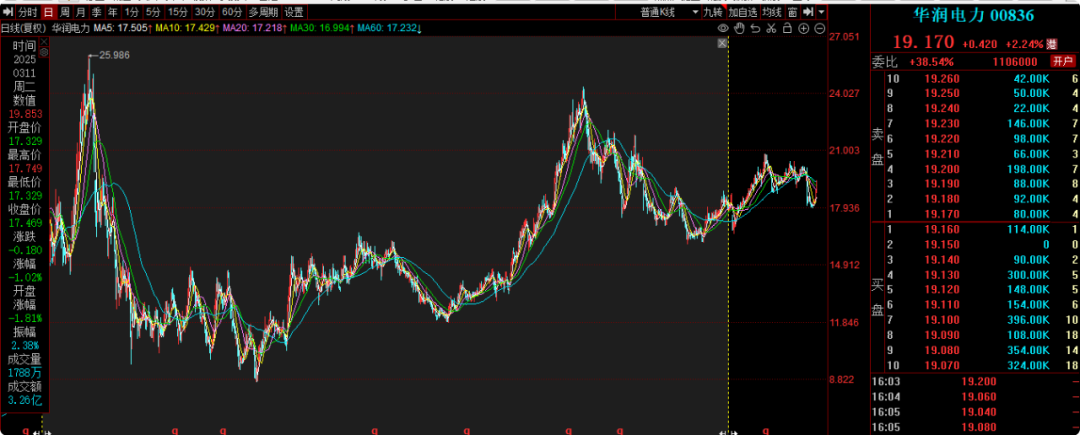The width and height of the screenshot is (1080, 435).
Task: Click the eye visibility icon above chart
Action: 724,29
